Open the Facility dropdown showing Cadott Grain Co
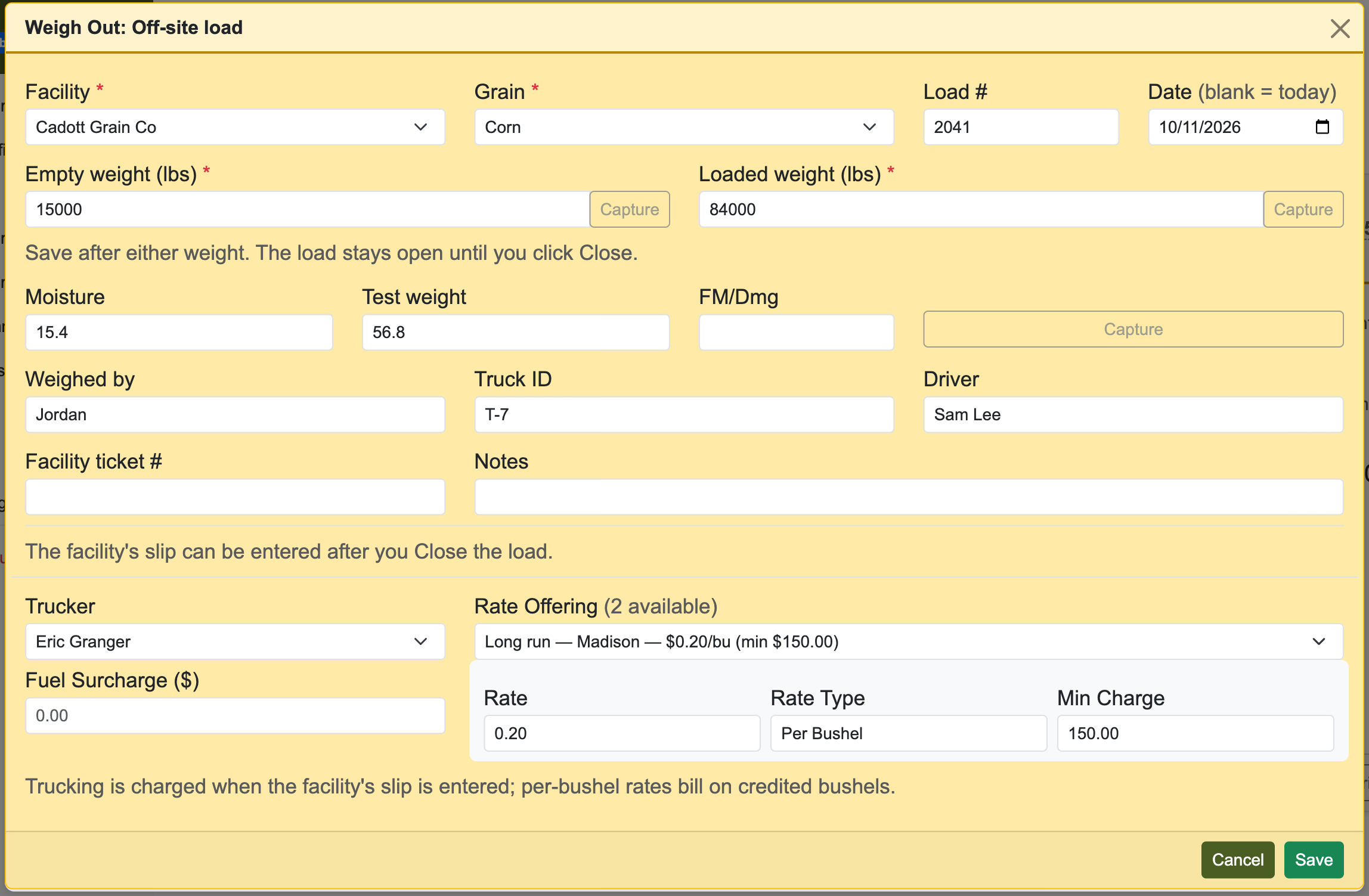 (x=235, y=127)
